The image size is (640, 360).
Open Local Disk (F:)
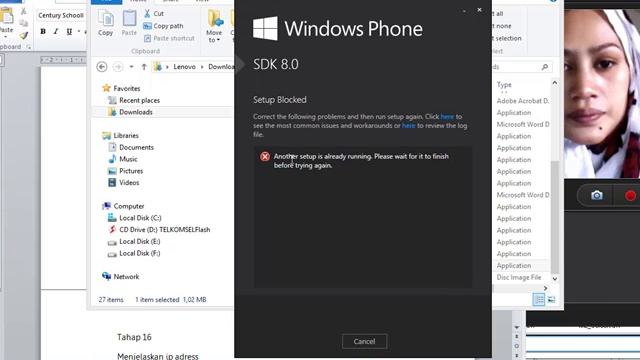(x=134, y=253)
